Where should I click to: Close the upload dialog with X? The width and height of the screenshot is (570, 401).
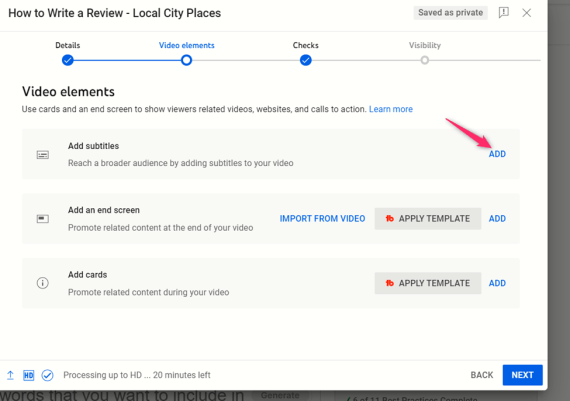(526, 13)
